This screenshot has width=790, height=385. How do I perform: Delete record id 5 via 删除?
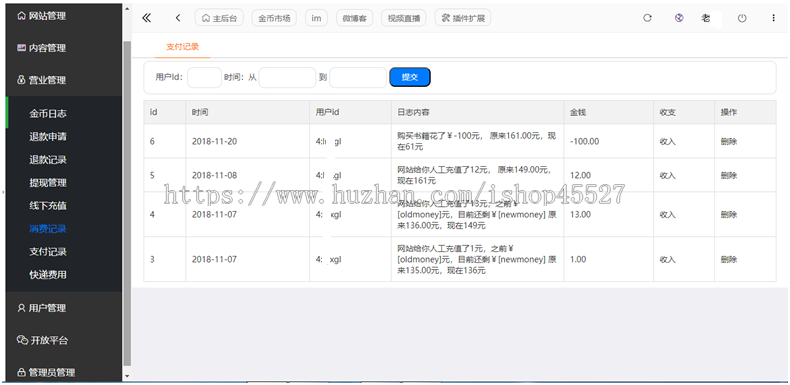point(729,175)
